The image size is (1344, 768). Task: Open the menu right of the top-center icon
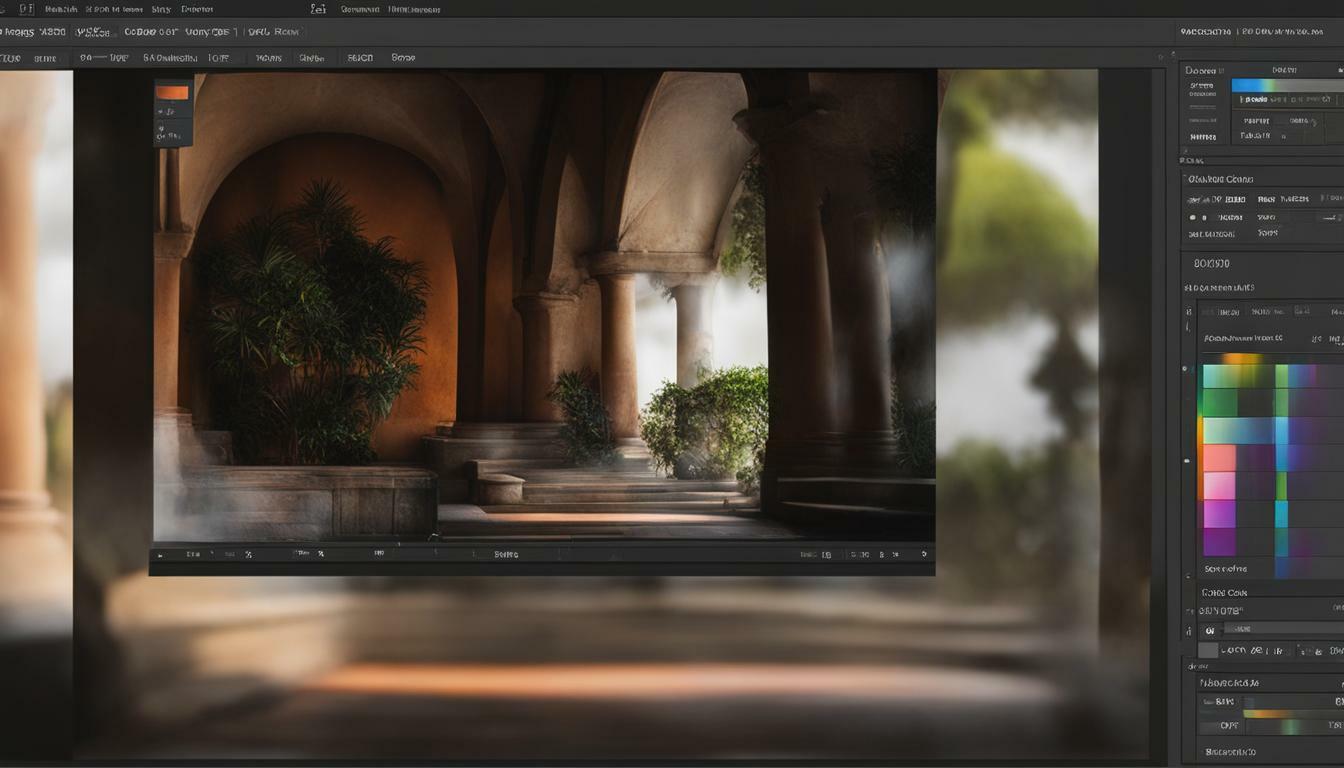tap(359, 9)
